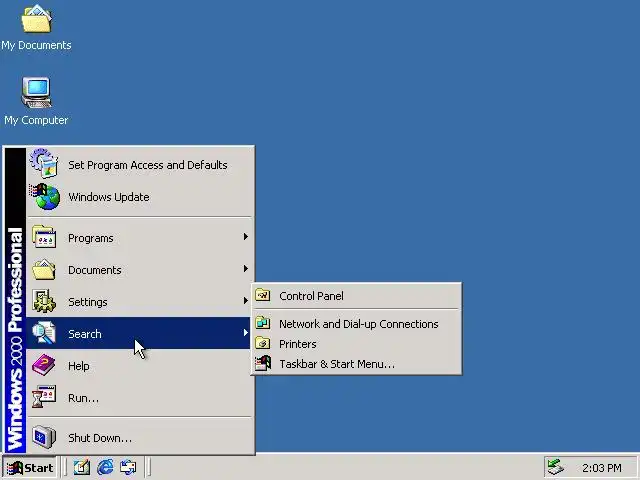Image resolution: width=640 pixels, height=480 pixels.
Task: Click the Network and Dial-up Connections icon
Action: click(263, 323)
